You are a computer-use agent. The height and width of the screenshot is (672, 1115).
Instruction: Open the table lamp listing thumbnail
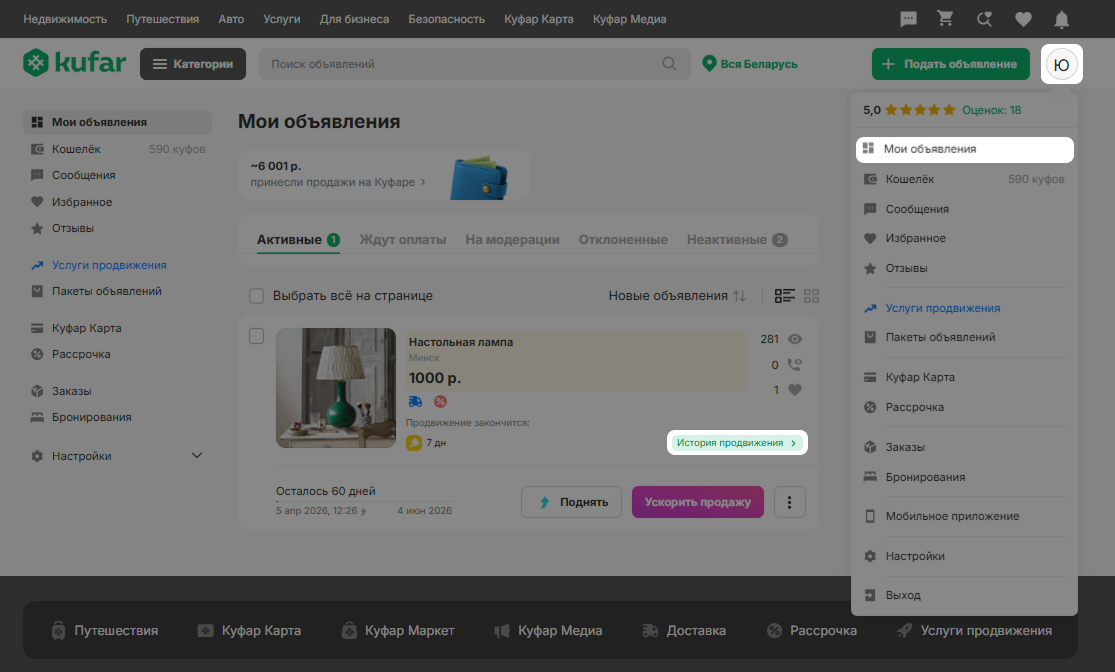(336, 388)
